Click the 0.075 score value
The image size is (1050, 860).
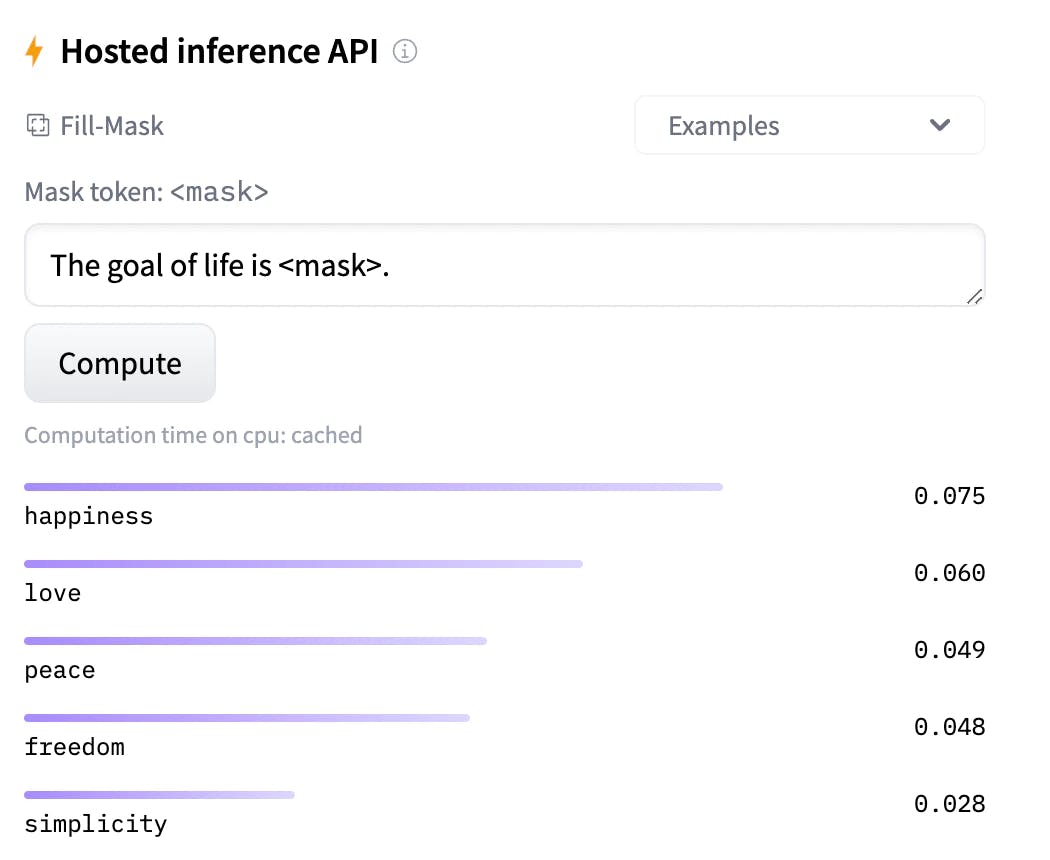pos(949,496)
